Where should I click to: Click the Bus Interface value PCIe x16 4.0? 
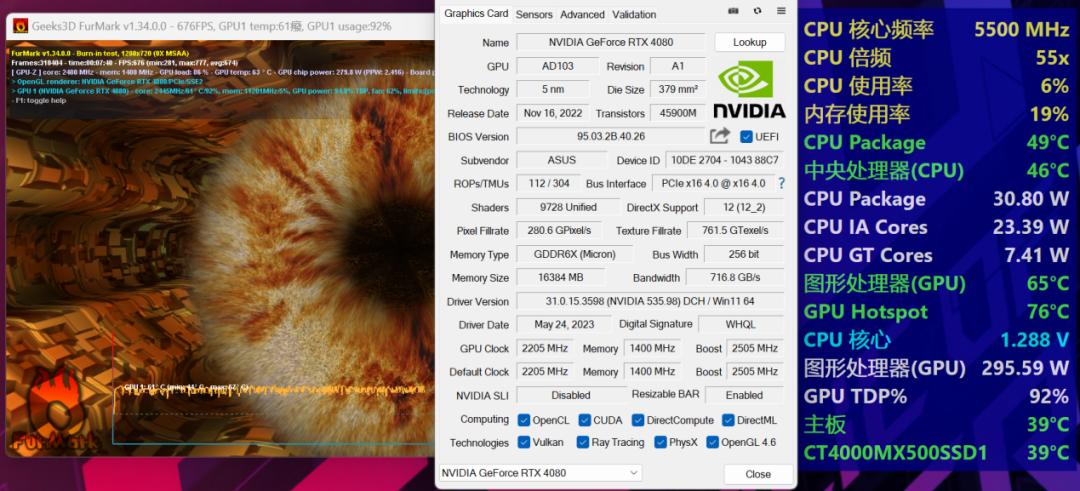[x=713, y=183]
